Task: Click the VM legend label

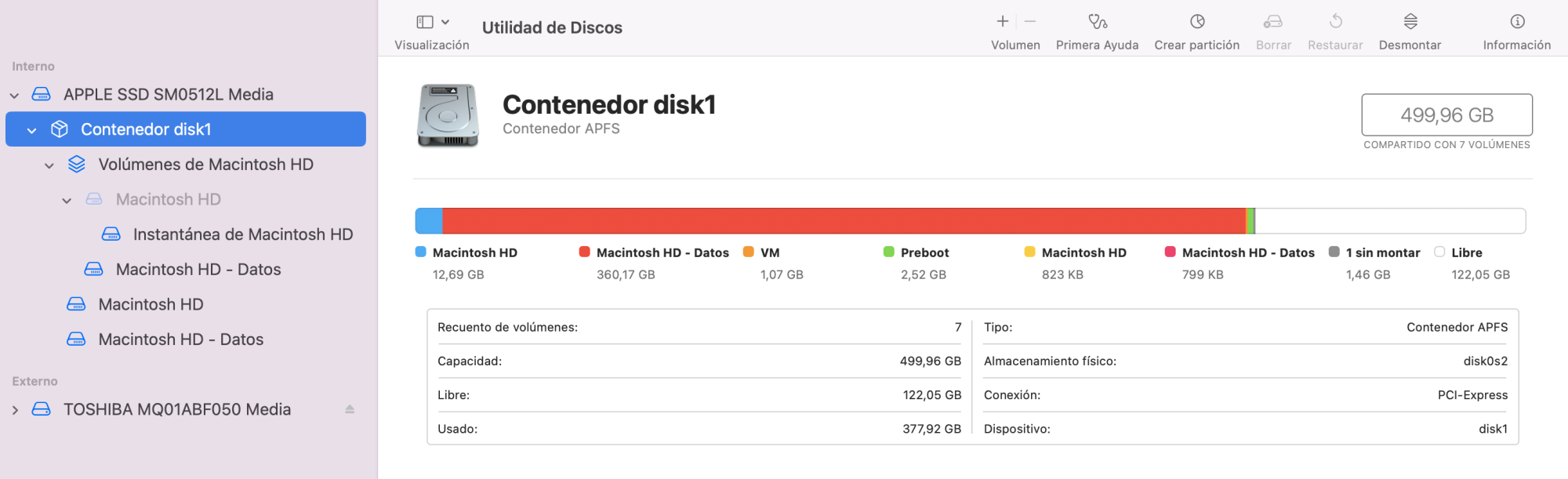Action: [770, 252]
